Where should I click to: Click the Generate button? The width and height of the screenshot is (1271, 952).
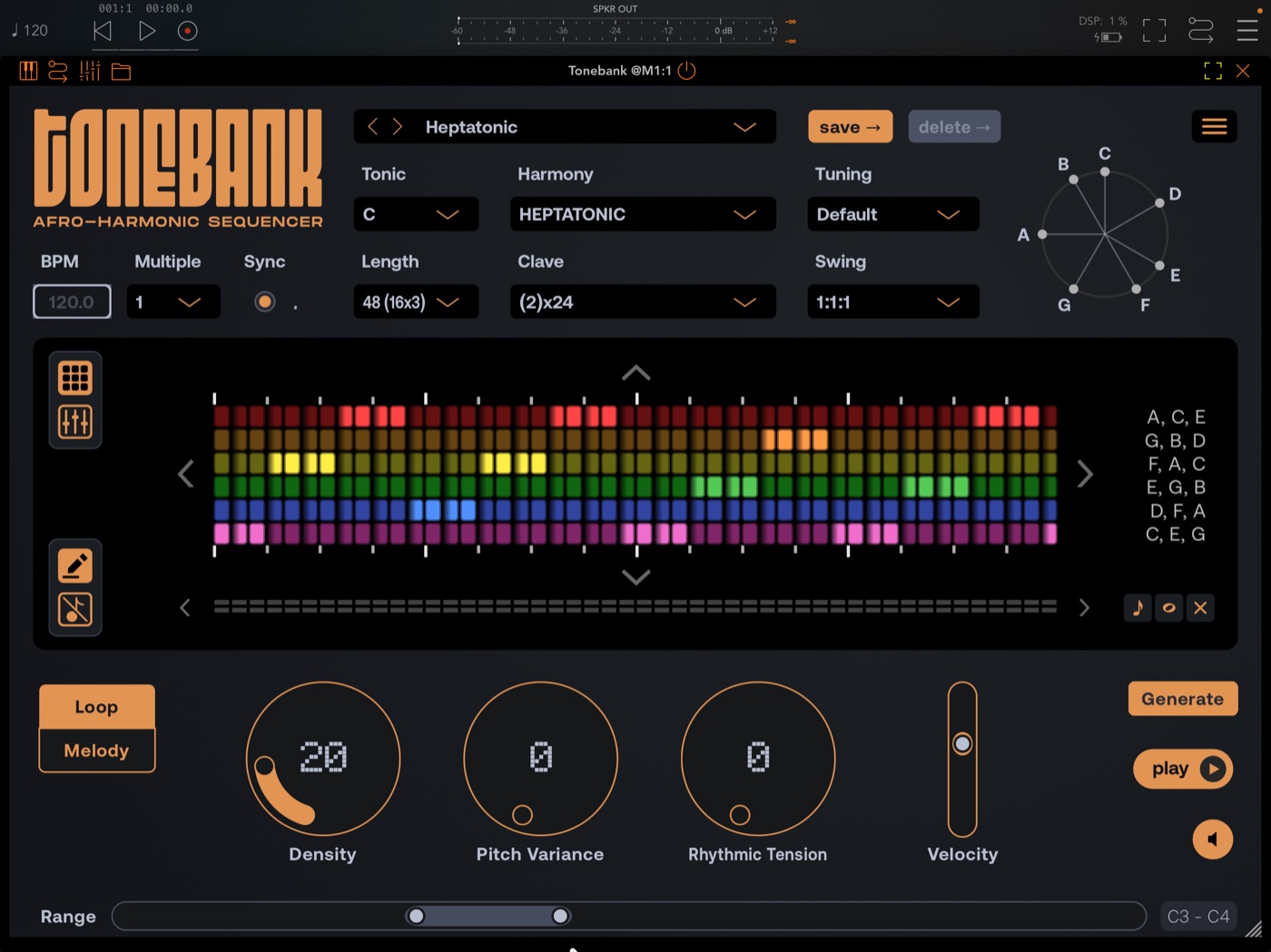1183,699
